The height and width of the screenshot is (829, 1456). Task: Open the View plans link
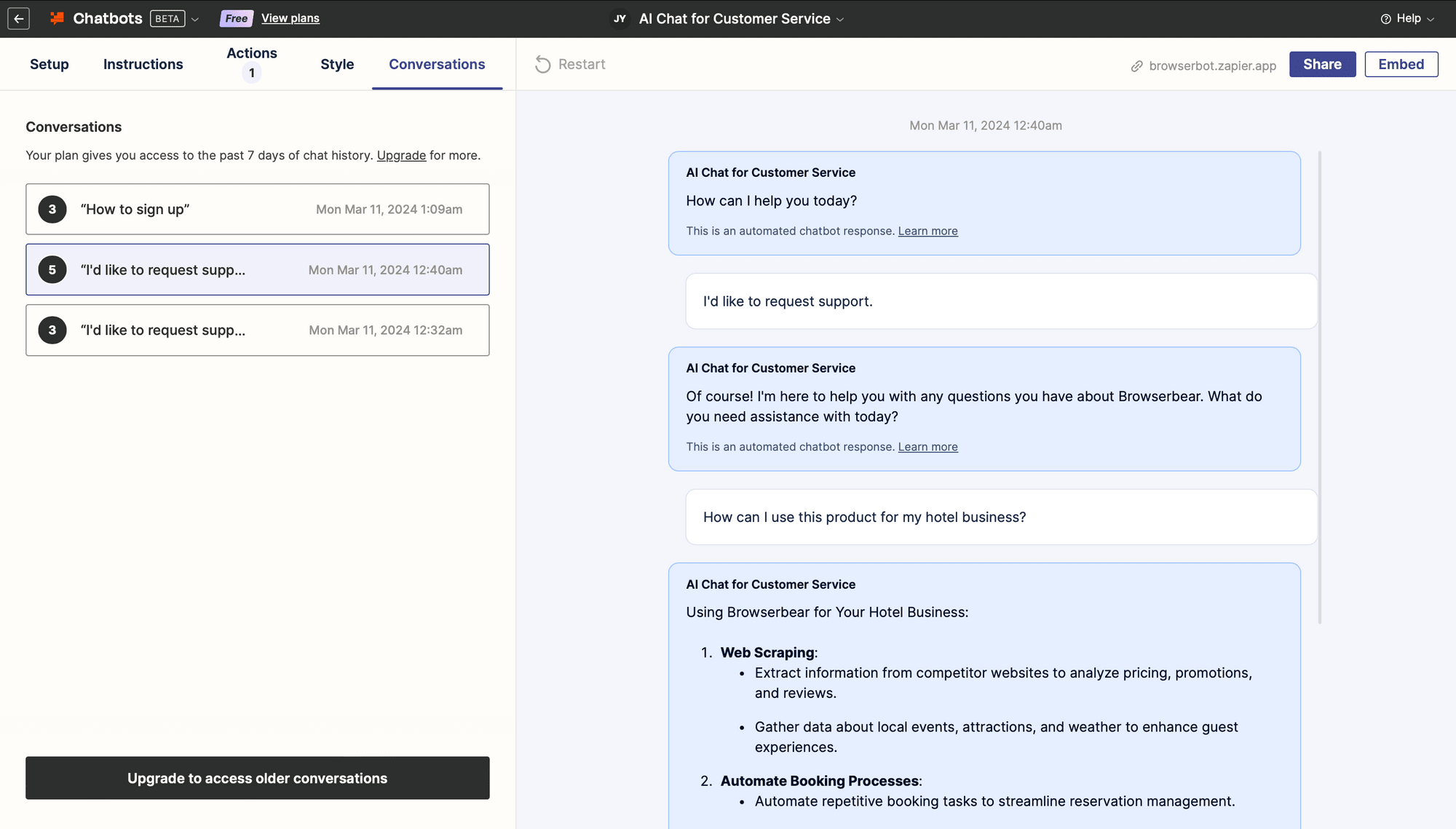click(x=290, y=17)
